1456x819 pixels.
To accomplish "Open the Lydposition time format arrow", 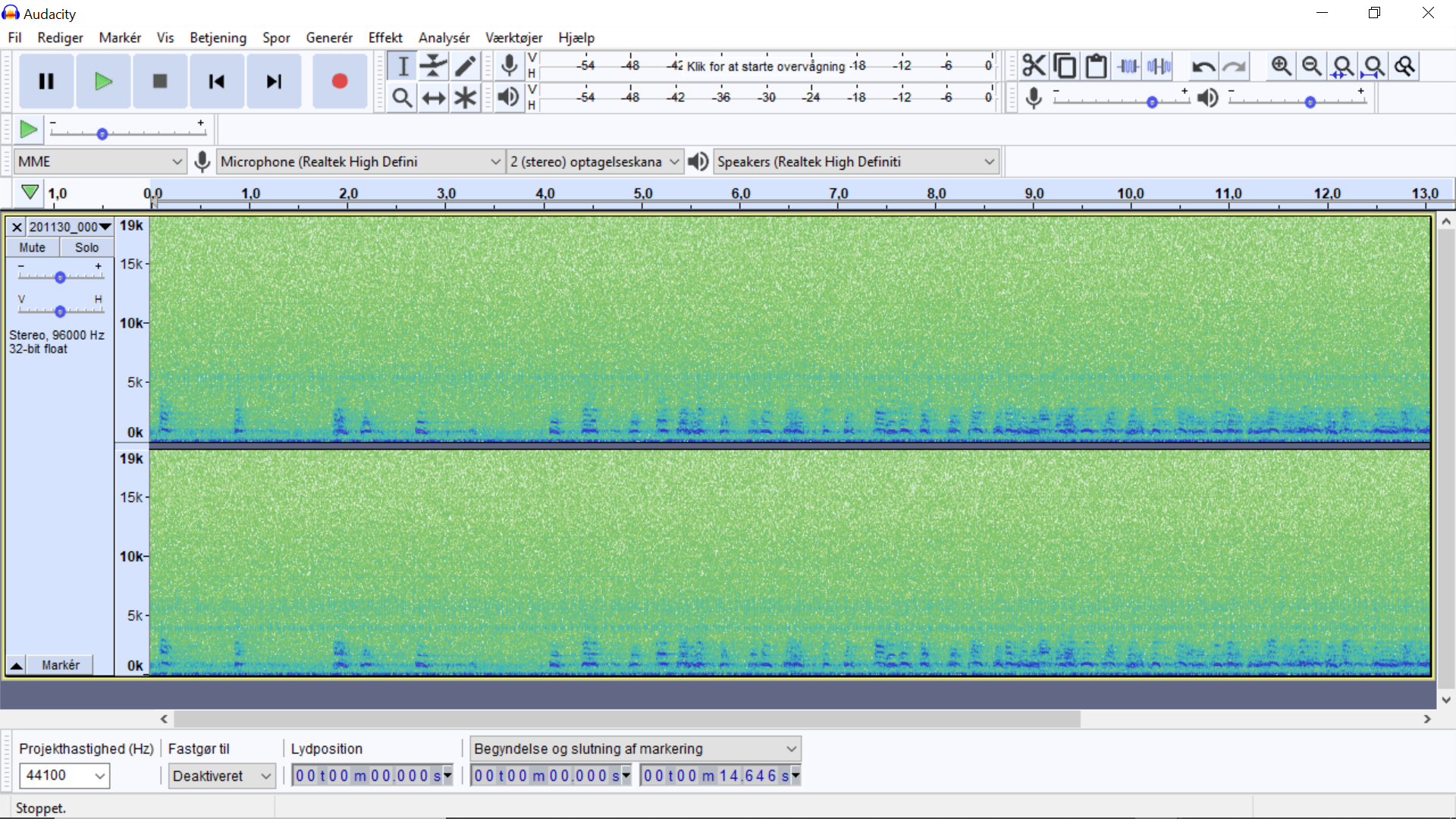I will [447, 775].
